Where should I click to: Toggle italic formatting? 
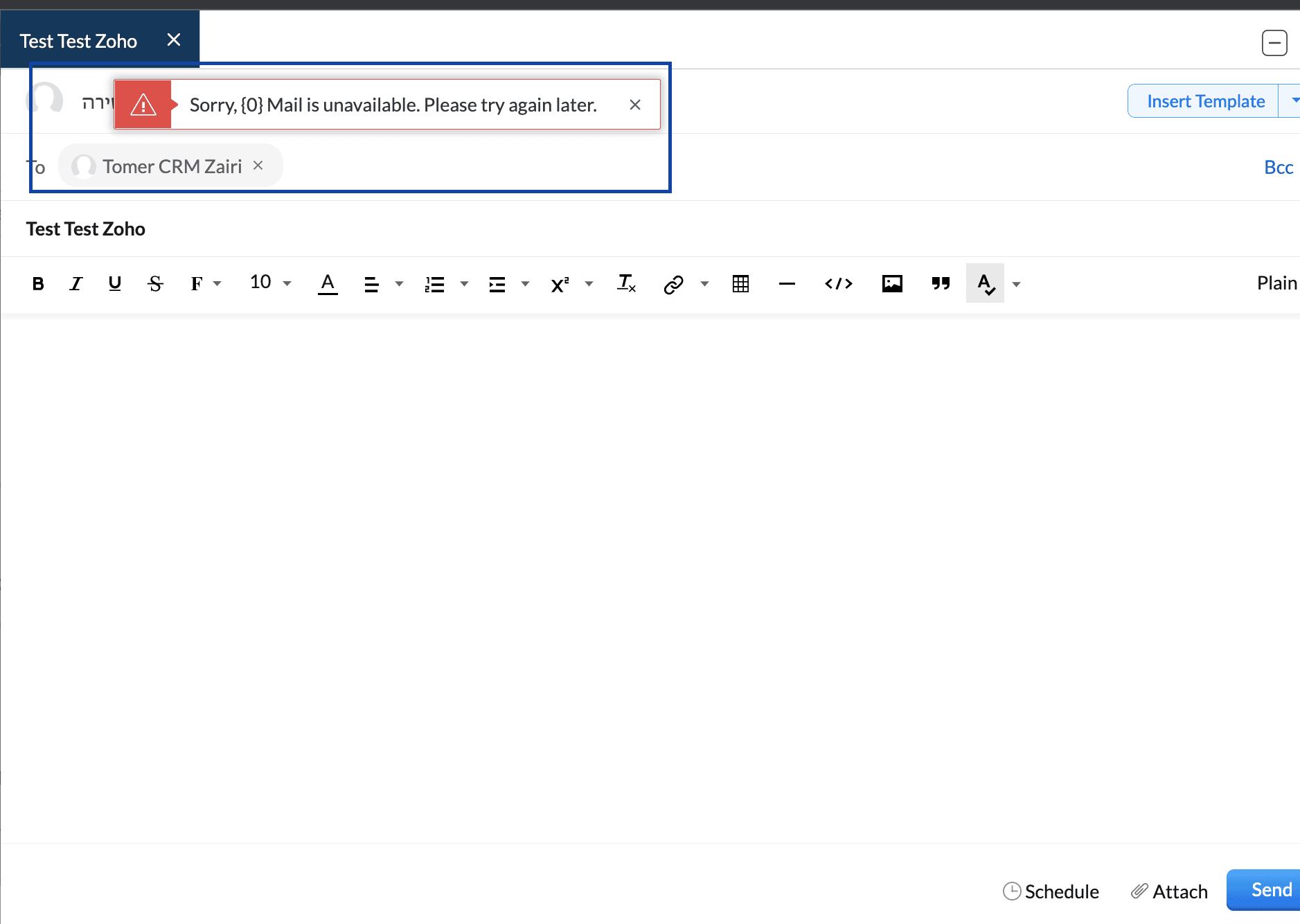tap(76, 283)
